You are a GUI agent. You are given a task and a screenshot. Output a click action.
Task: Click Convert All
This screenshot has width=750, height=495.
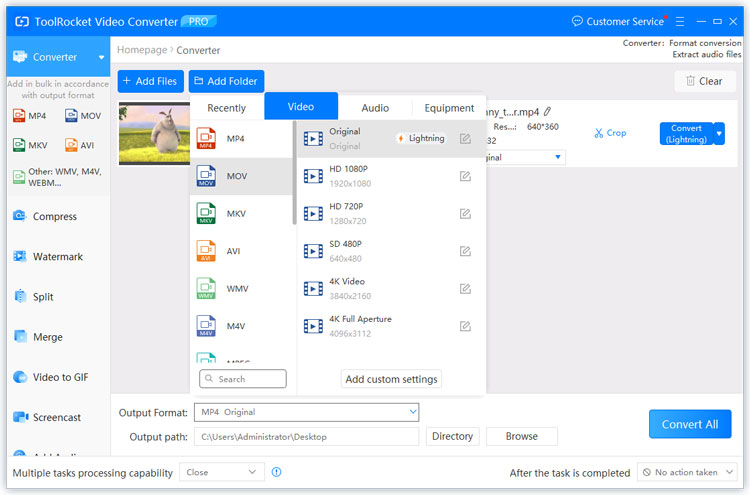pos(690,424)
